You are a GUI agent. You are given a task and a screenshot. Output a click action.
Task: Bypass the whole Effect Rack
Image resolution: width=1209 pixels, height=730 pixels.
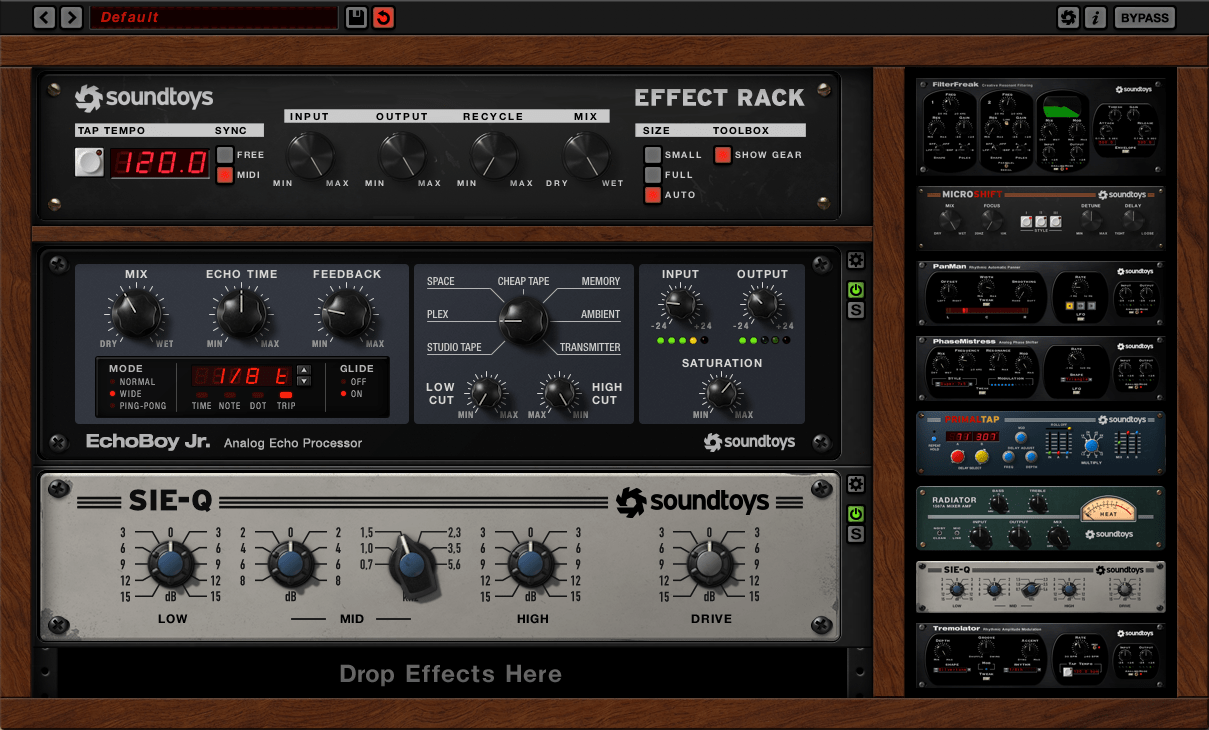(1145, 17)
